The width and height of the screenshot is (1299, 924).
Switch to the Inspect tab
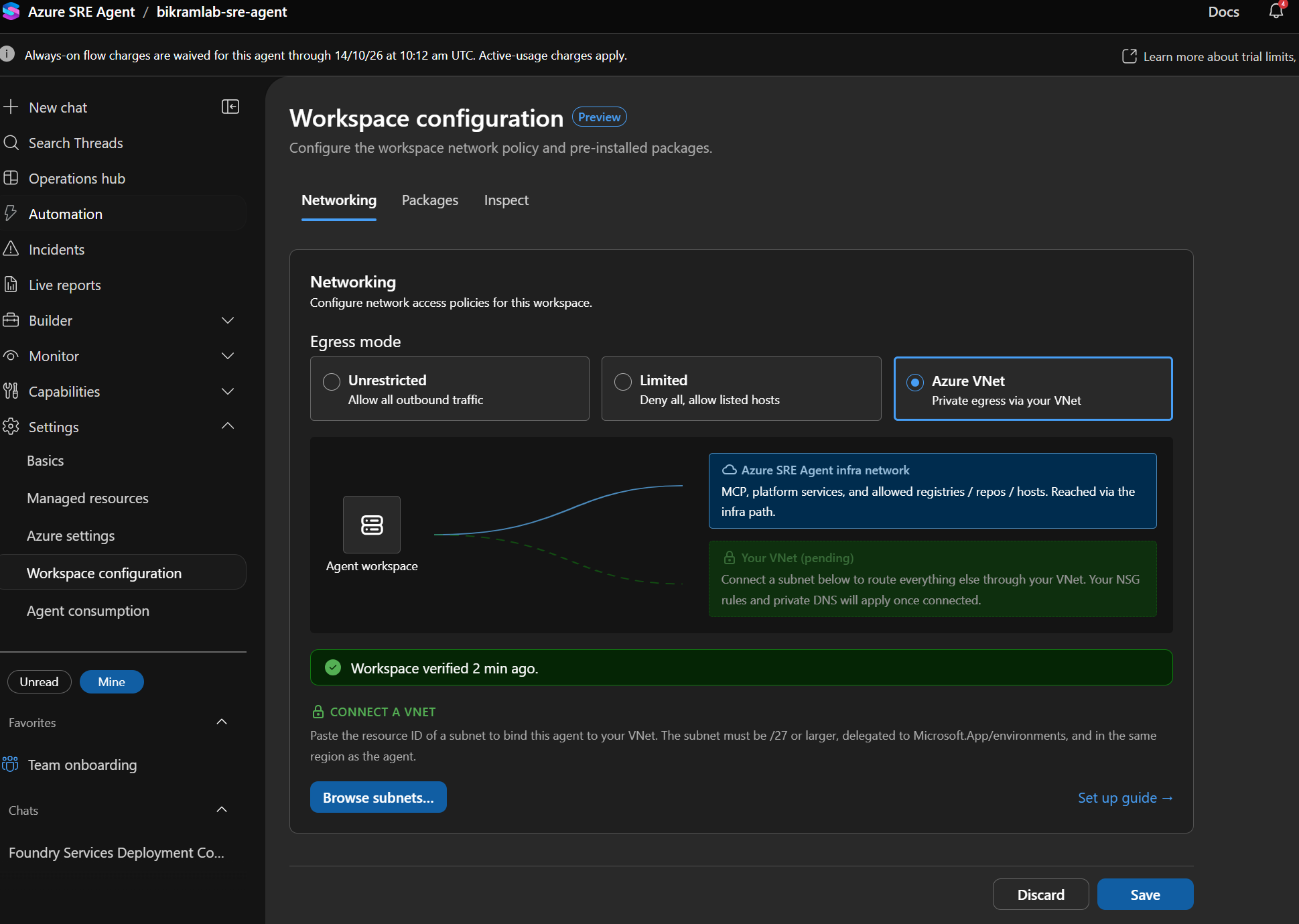(x=506, y=200)
